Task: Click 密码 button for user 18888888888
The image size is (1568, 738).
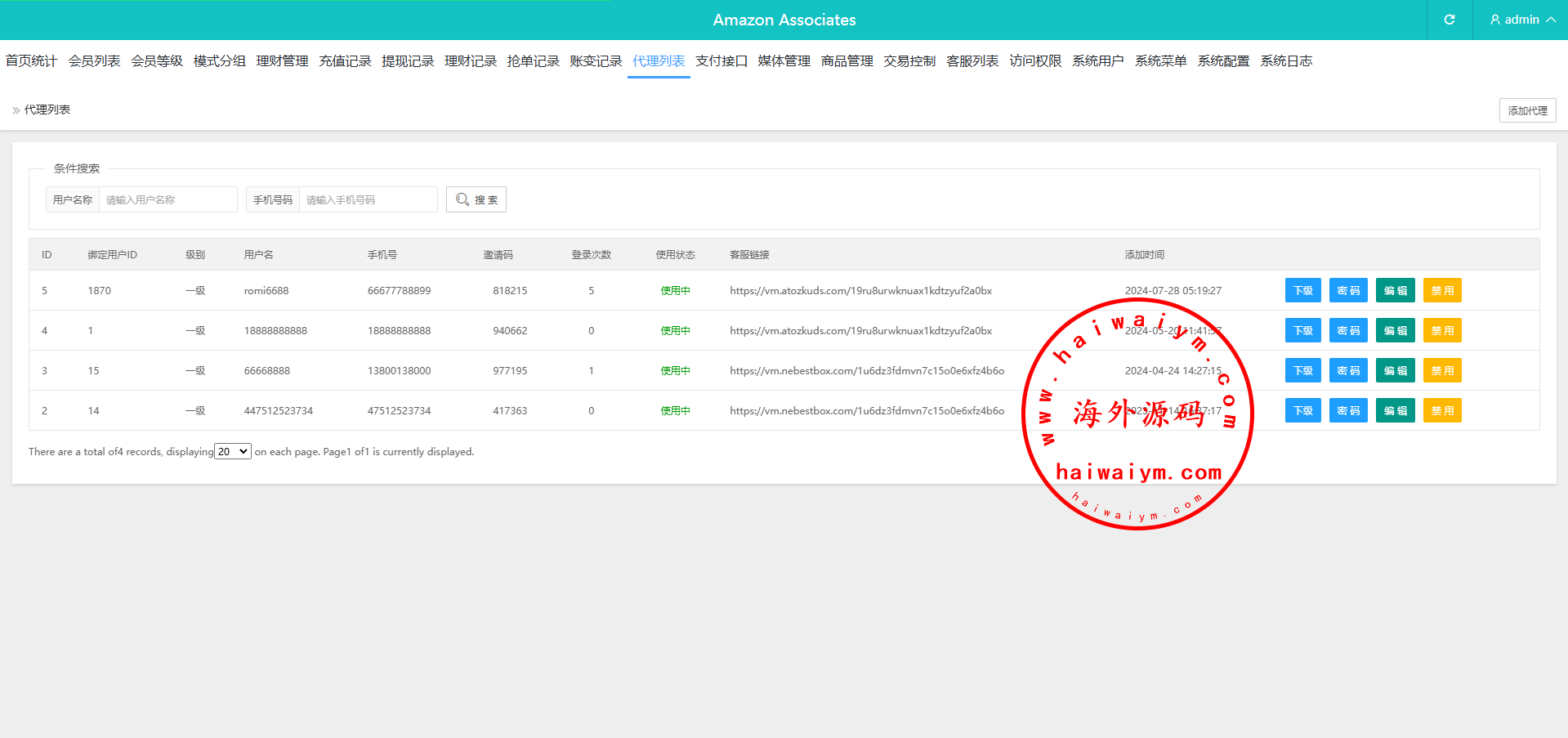Action: pos(1348,331)
